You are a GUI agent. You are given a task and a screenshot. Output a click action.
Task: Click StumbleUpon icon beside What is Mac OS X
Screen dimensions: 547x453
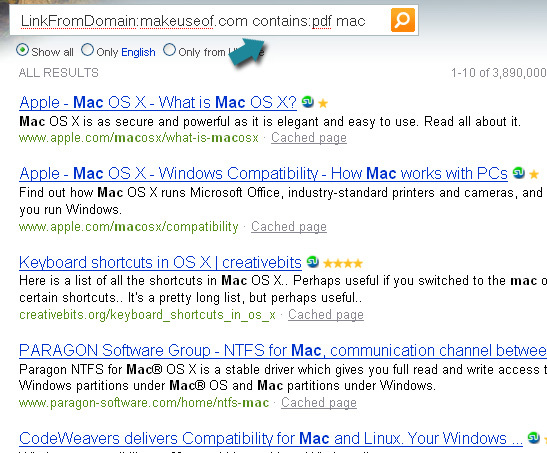pos(308,102)
